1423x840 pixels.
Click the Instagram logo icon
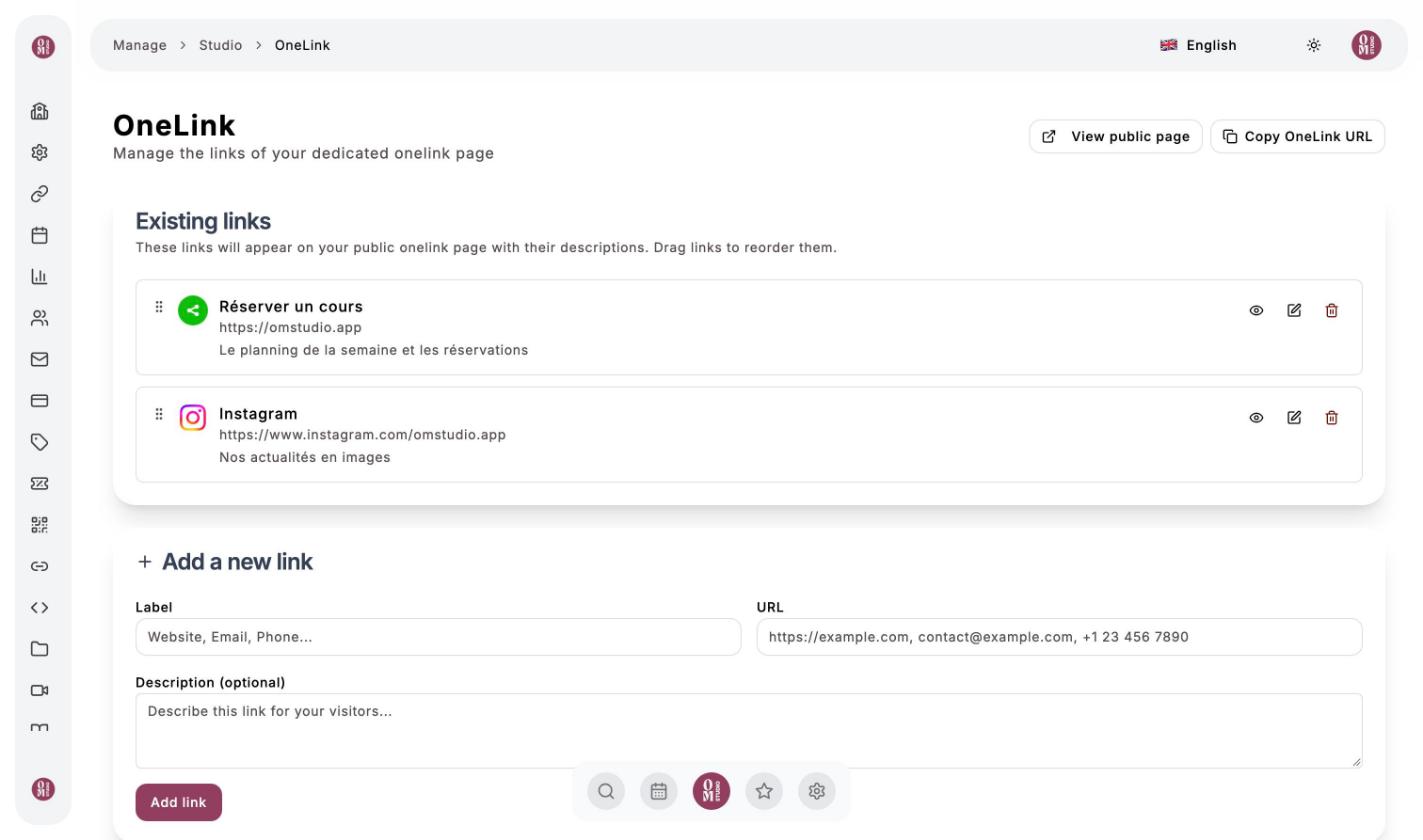point(193,417)
